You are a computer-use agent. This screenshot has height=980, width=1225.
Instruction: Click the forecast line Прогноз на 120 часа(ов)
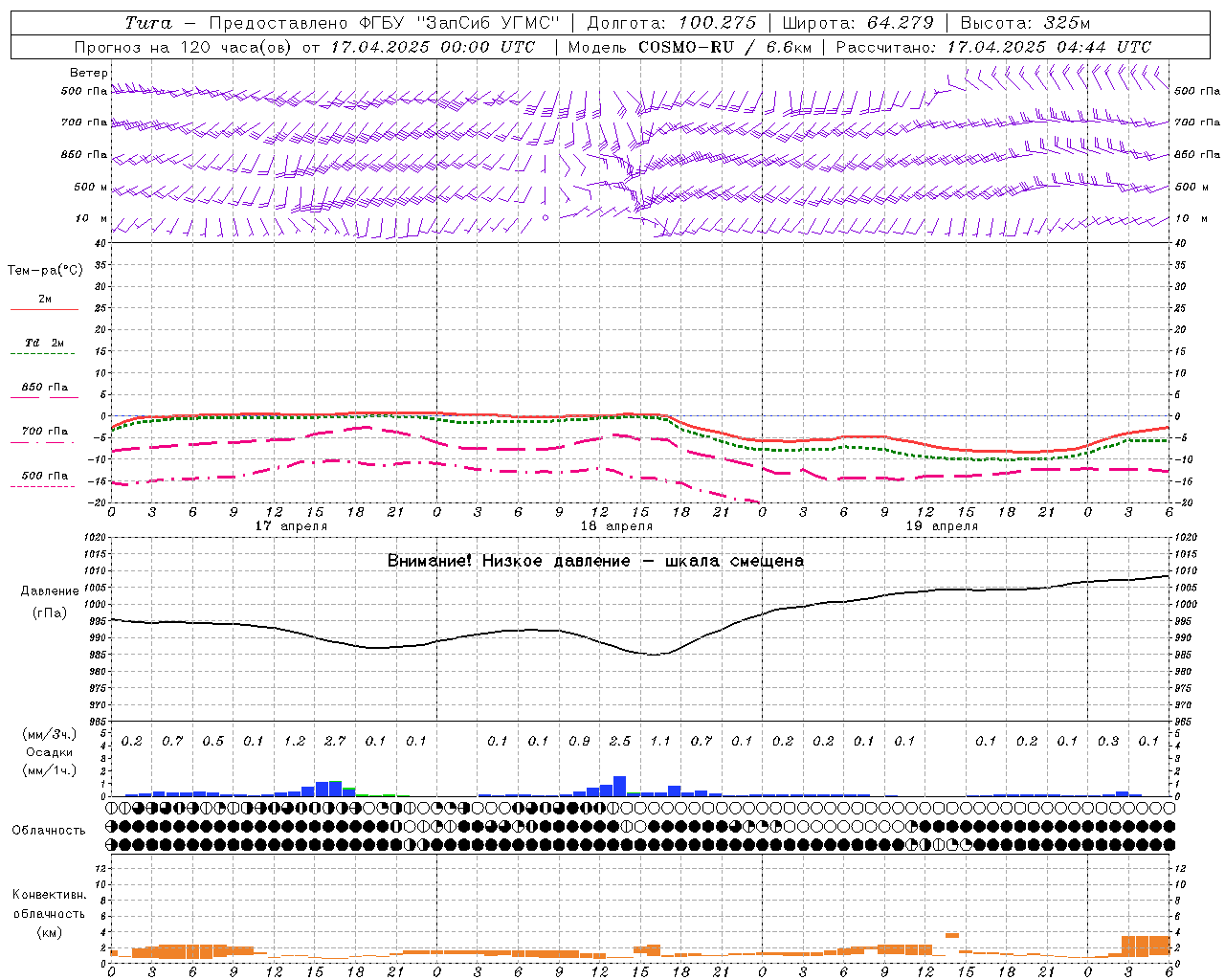pos(185,47)
